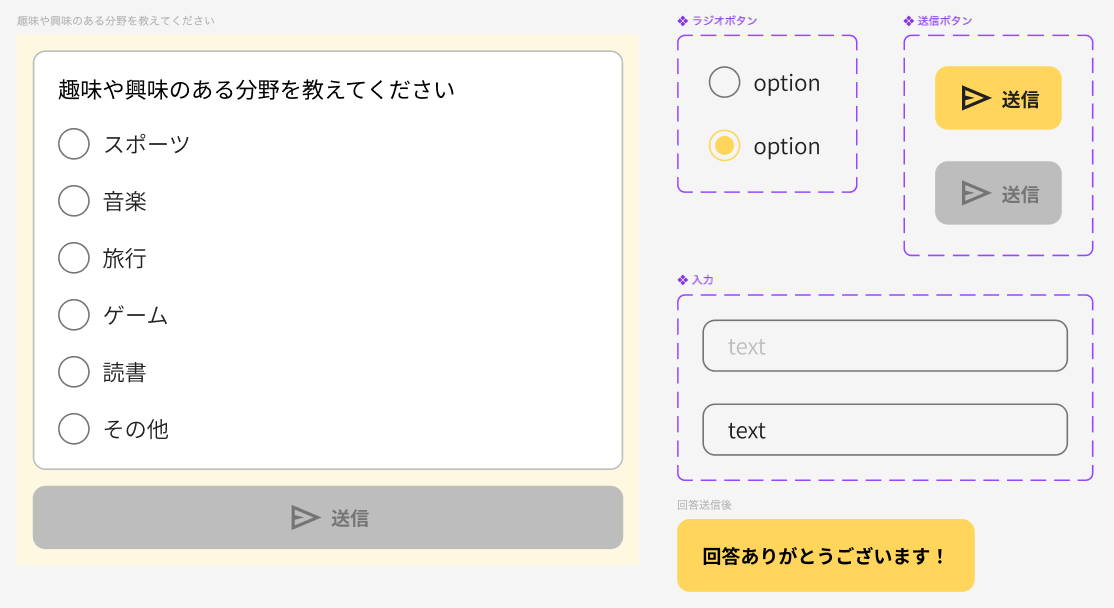1114x608 pixels.
Task: Click the selected yellow option radio in the spec
Action: [724, 146]
